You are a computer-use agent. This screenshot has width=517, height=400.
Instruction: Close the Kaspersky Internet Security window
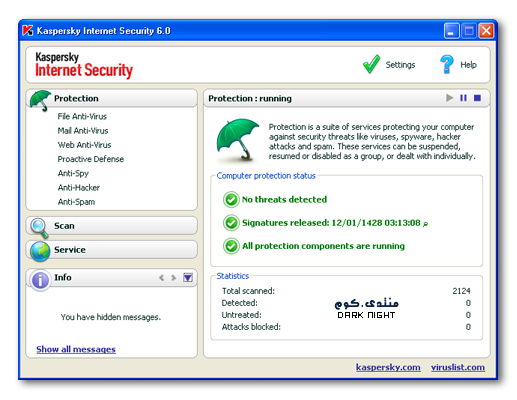(x=486, y=31)
